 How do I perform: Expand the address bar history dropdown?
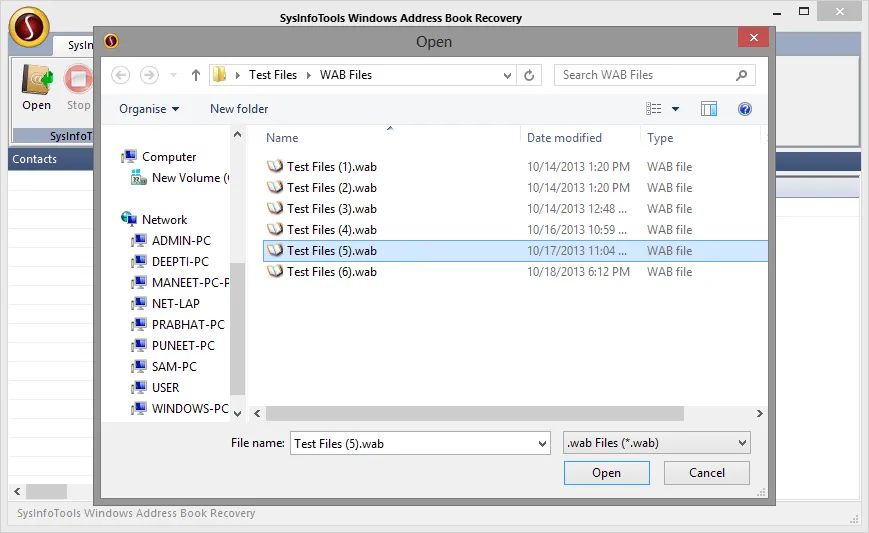(x=507, y=75)
